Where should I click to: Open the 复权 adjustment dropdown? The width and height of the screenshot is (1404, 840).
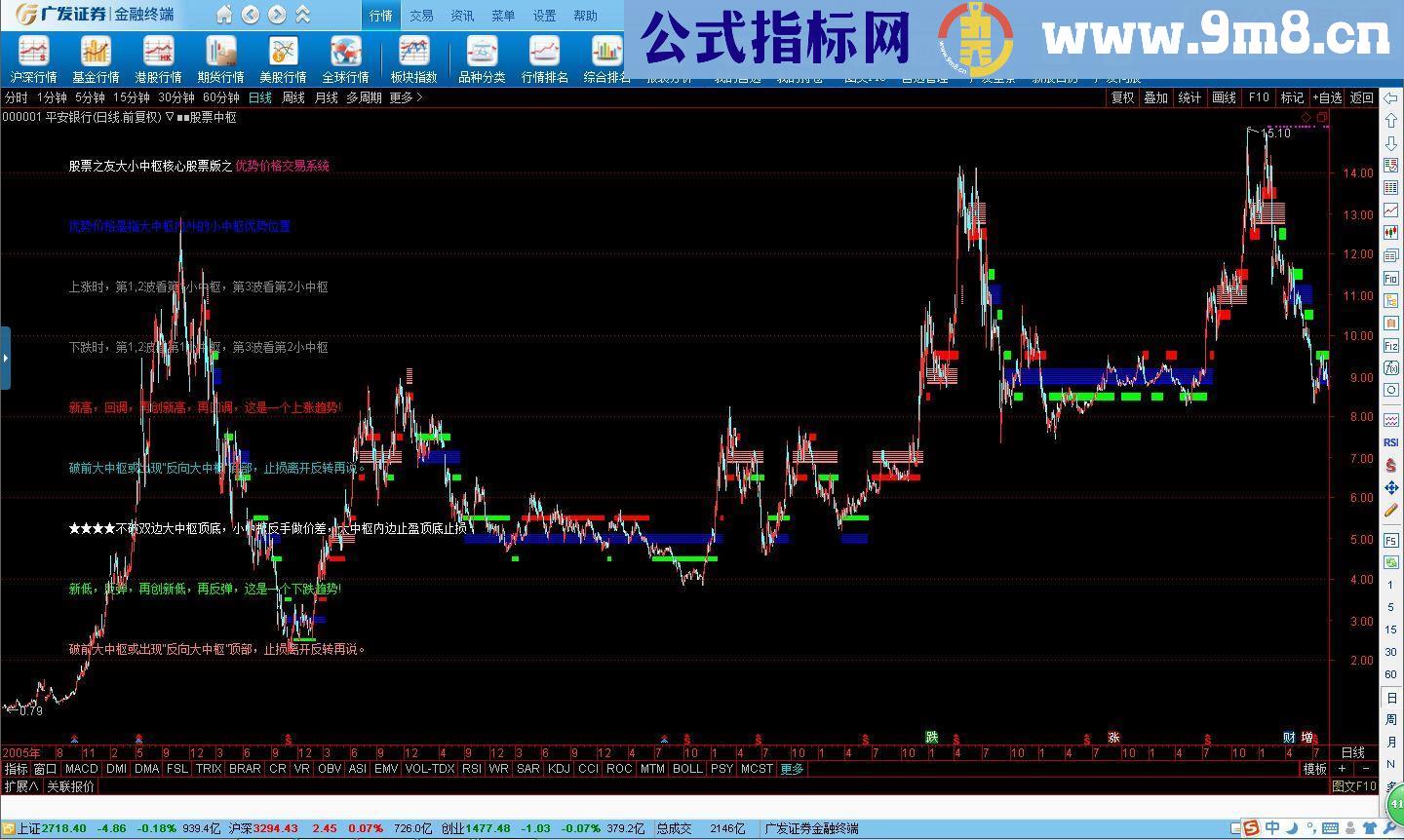coord(1122,97)
